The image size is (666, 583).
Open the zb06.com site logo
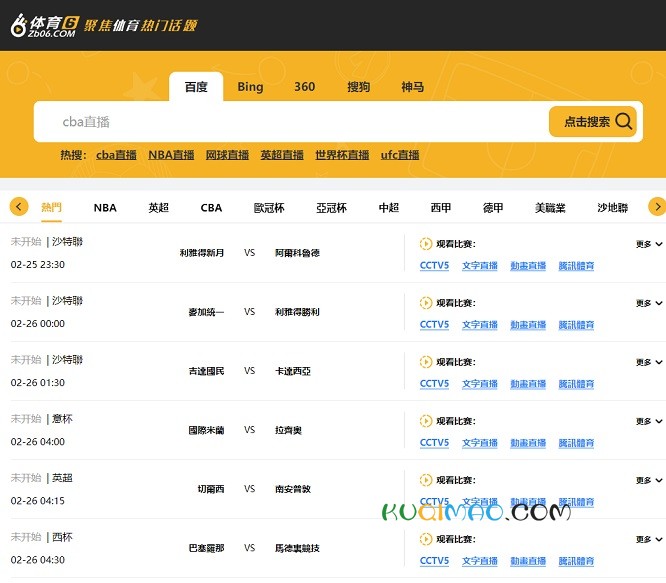pyautogui.click(x=45, y=26)
